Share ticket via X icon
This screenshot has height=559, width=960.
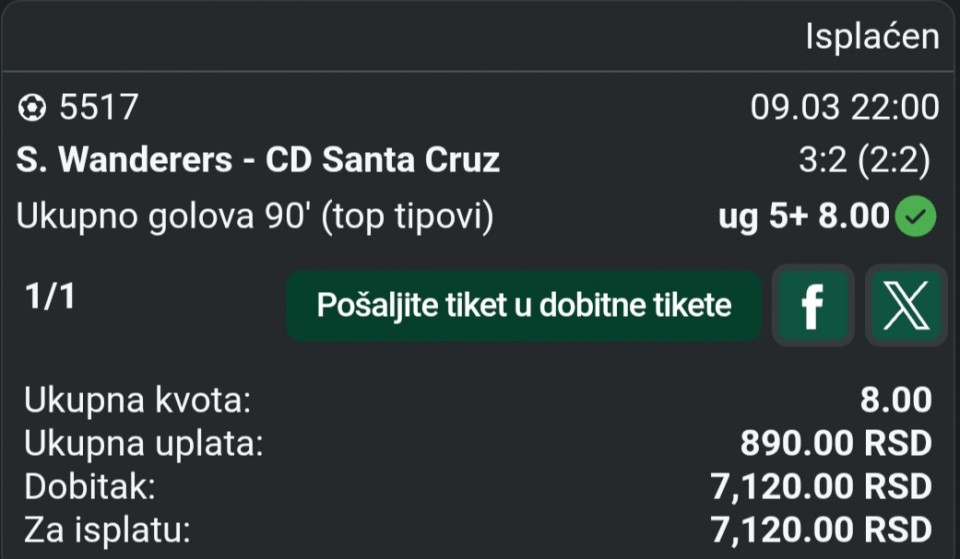tap(906, 305)
